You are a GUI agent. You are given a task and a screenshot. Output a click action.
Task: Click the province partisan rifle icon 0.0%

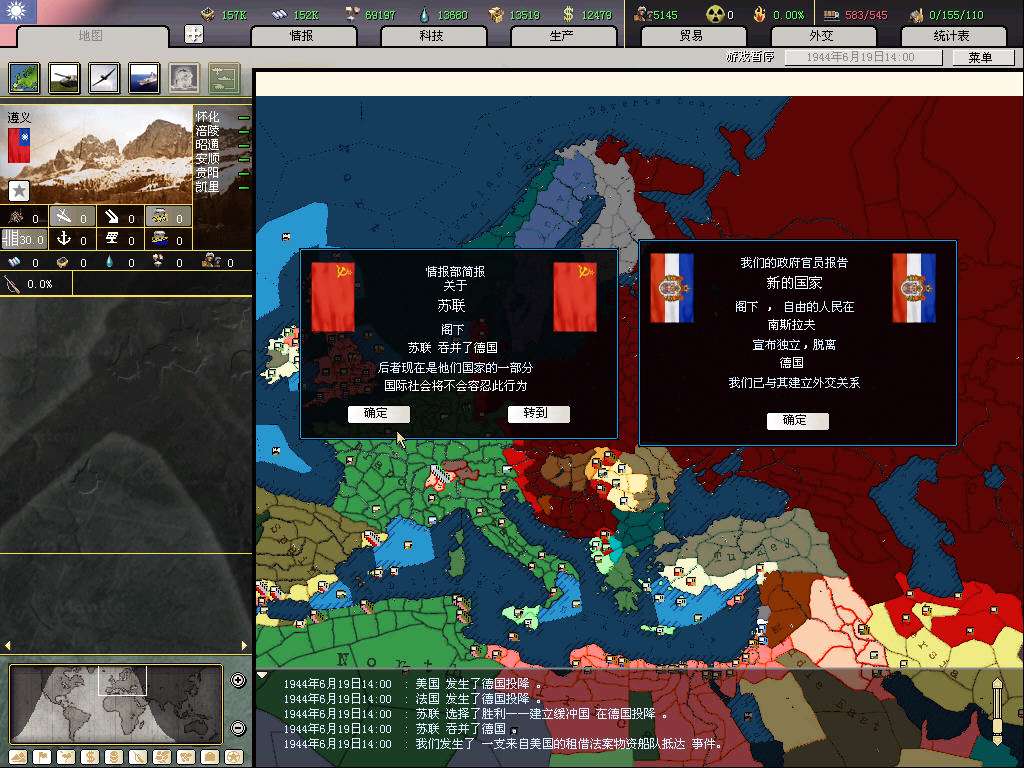[12, 284]
